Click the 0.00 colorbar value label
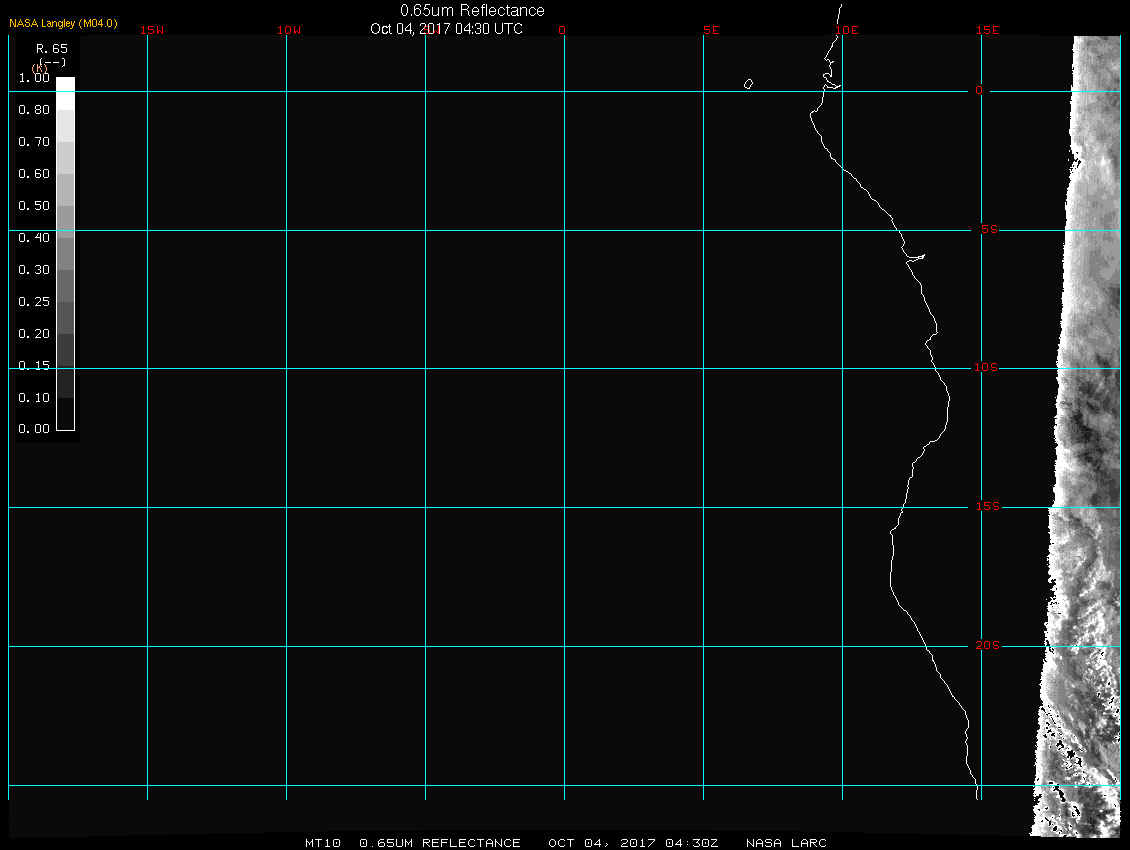This screenshot has height=850, width=1130. pyautogui.click(x=34, y=429)
